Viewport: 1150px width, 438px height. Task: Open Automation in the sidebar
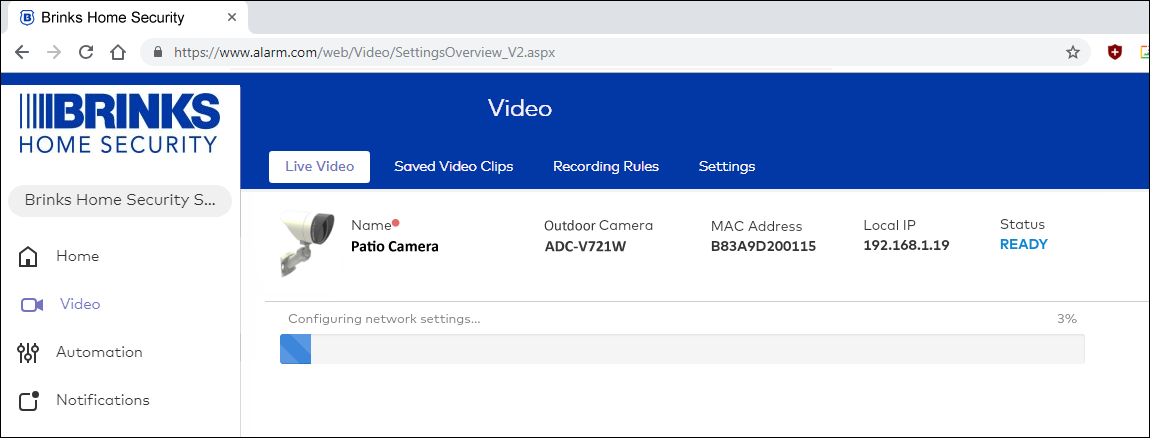click(x=99, y=352)
